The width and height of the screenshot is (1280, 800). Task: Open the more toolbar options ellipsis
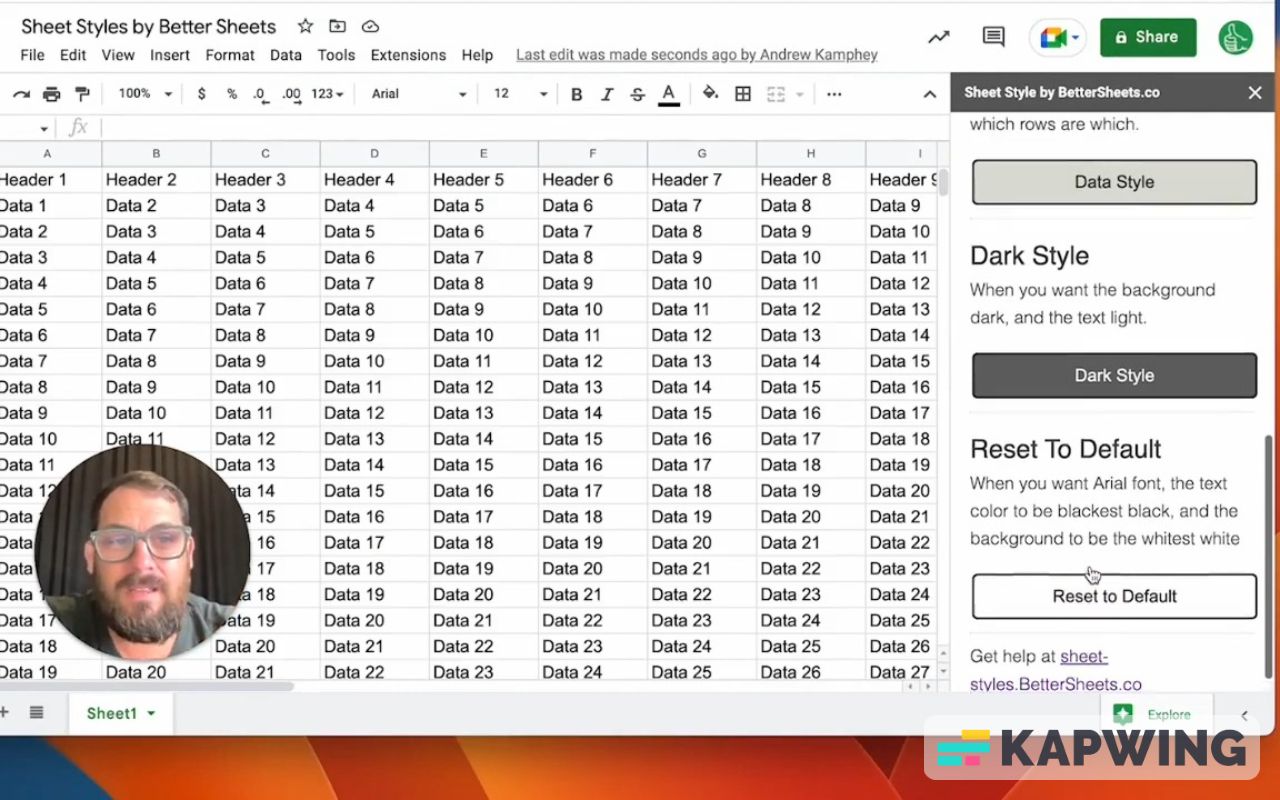(834, 94)
